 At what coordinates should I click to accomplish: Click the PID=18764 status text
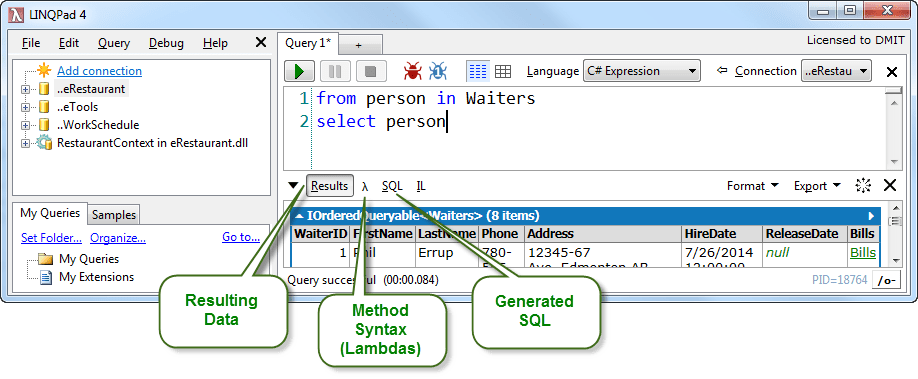pyautogui.click(x=839, y=281)
